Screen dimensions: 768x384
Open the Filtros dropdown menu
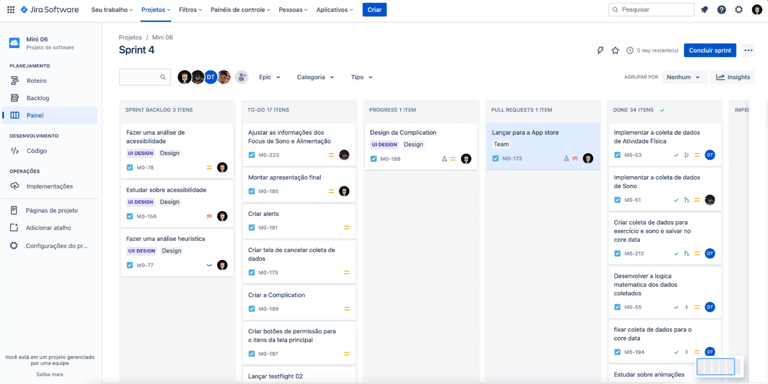pyautogui.click(x=191, y=10)
